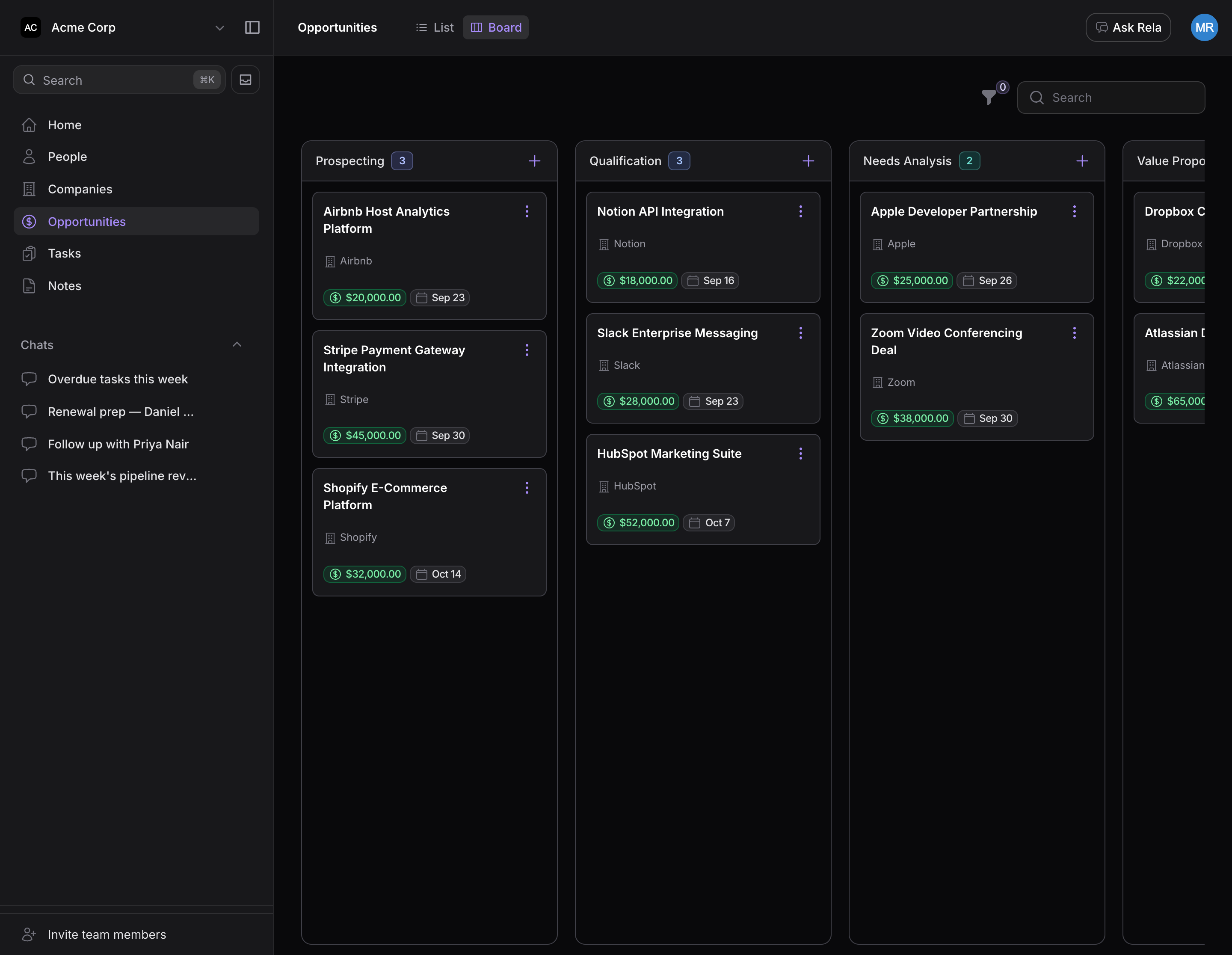Click the Needs Analysis count badge 2
The width and height of the screenshot is (1232, 955).
tap(969, 161)
